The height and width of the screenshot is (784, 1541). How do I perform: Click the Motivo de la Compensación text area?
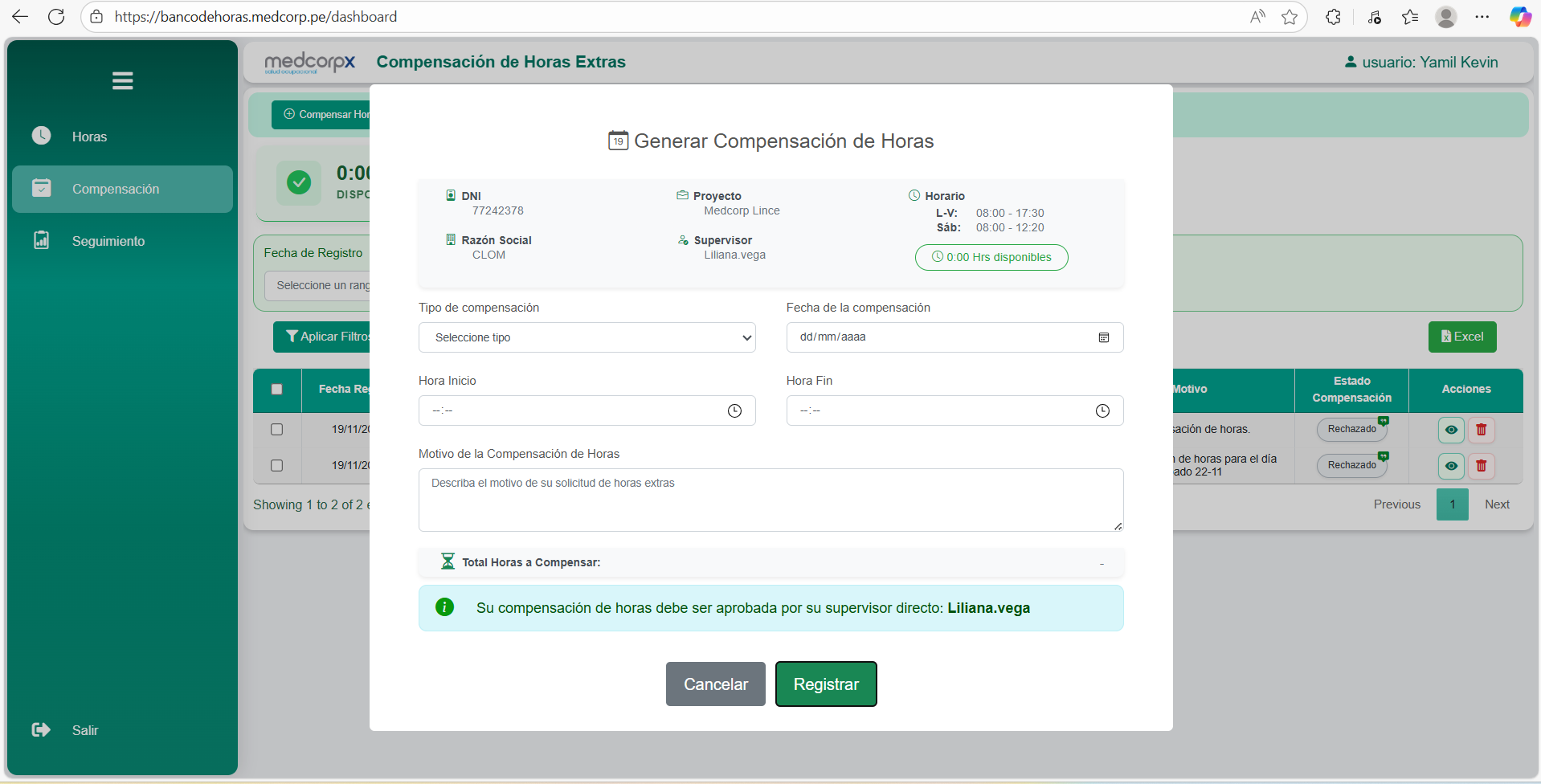(x=770, y=500)
